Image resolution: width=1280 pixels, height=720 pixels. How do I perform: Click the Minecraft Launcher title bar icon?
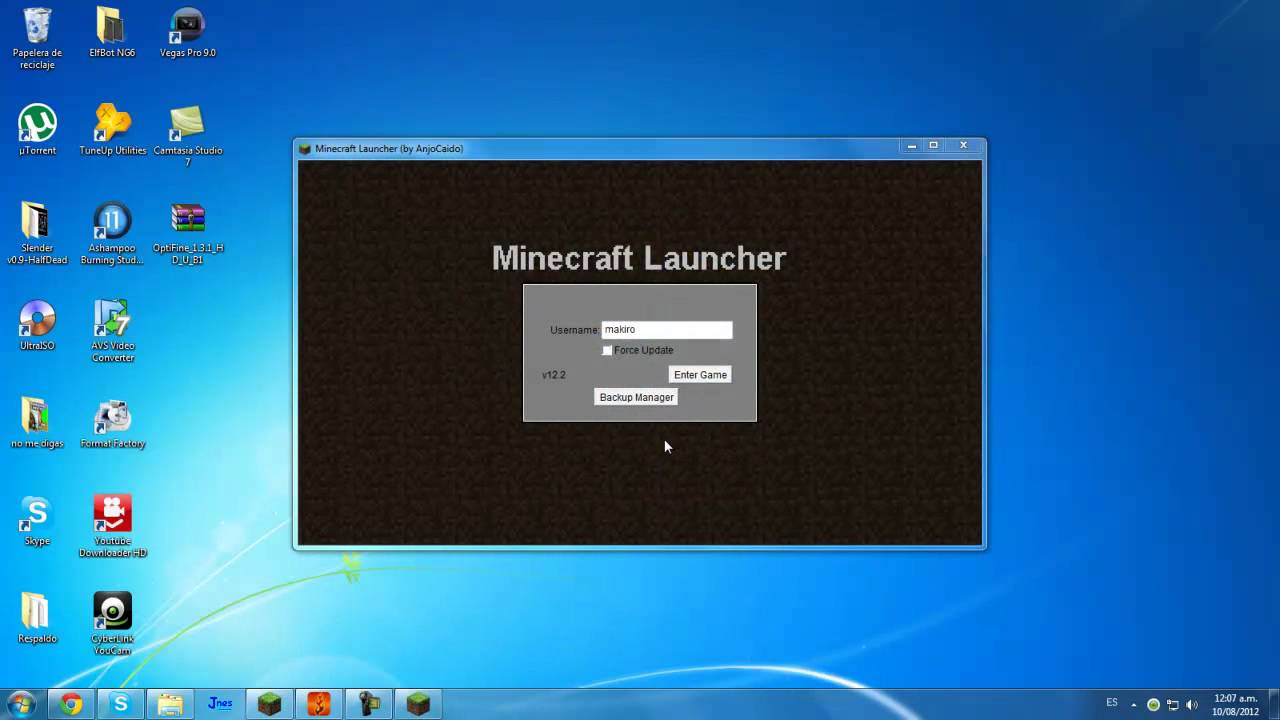pos(305,149)
